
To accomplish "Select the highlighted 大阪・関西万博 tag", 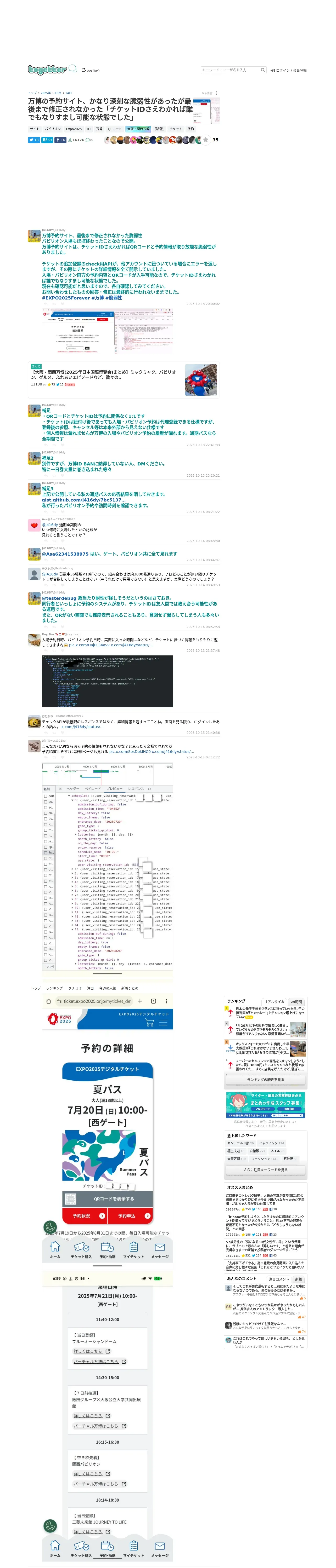I will click(x=138, y=129).
